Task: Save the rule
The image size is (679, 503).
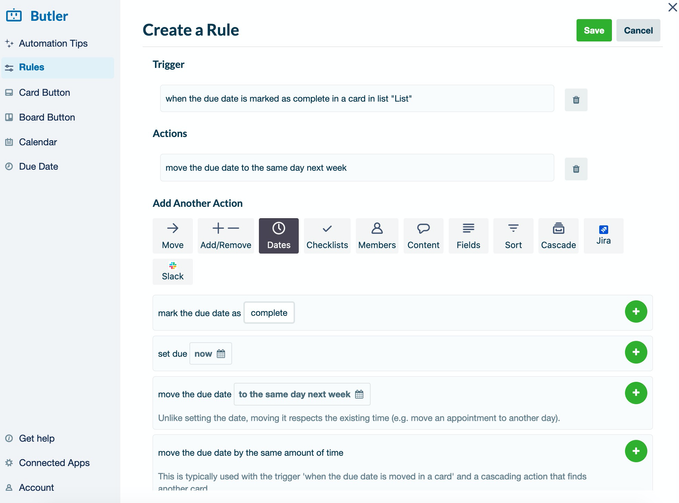Action: tap(594, 30)
